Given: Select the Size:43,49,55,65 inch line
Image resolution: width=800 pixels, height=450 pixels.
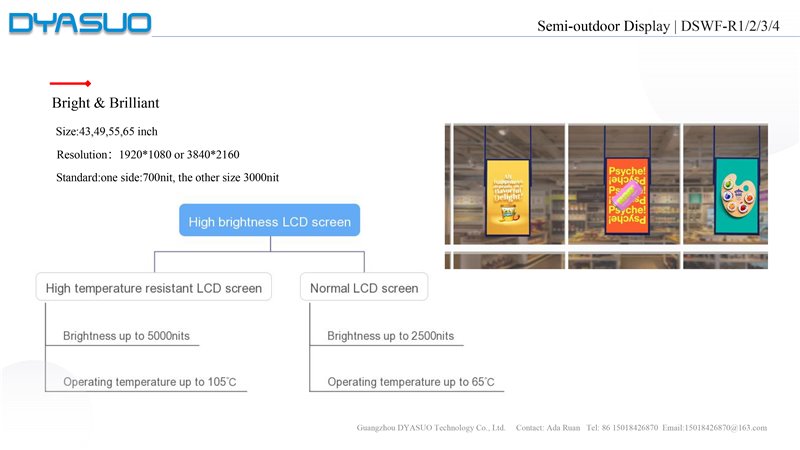Looking at the screenshot, I should tap(107, 131).
